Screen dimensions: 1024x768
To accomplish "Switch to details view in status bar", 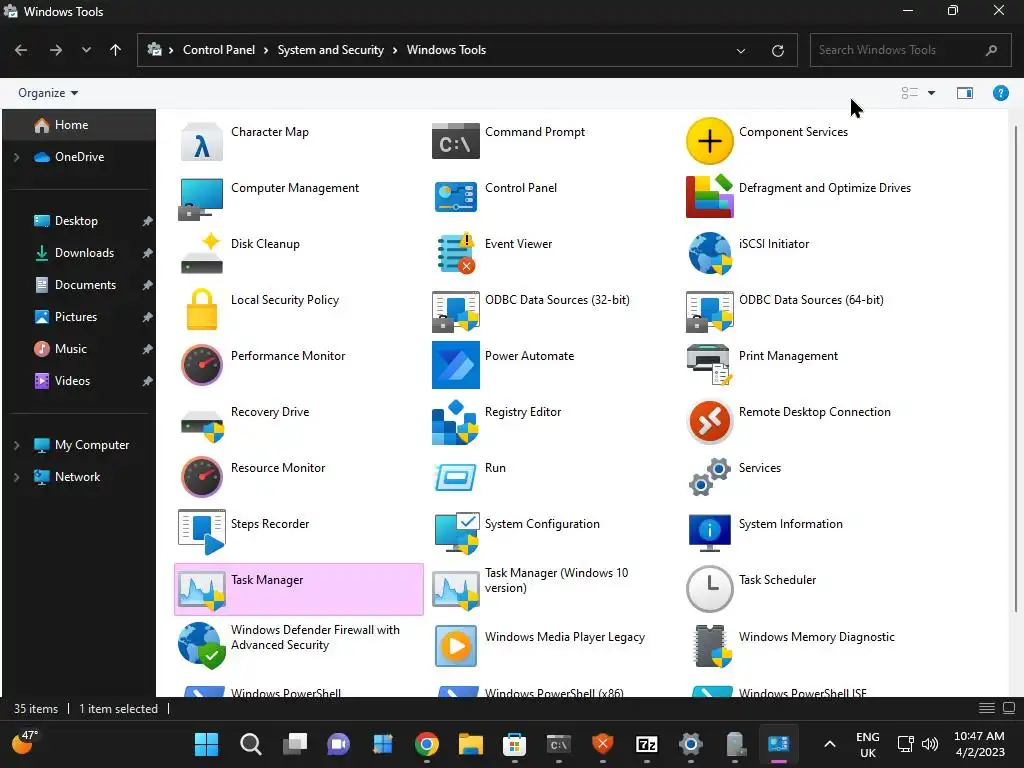I will [x=987, y=708].
